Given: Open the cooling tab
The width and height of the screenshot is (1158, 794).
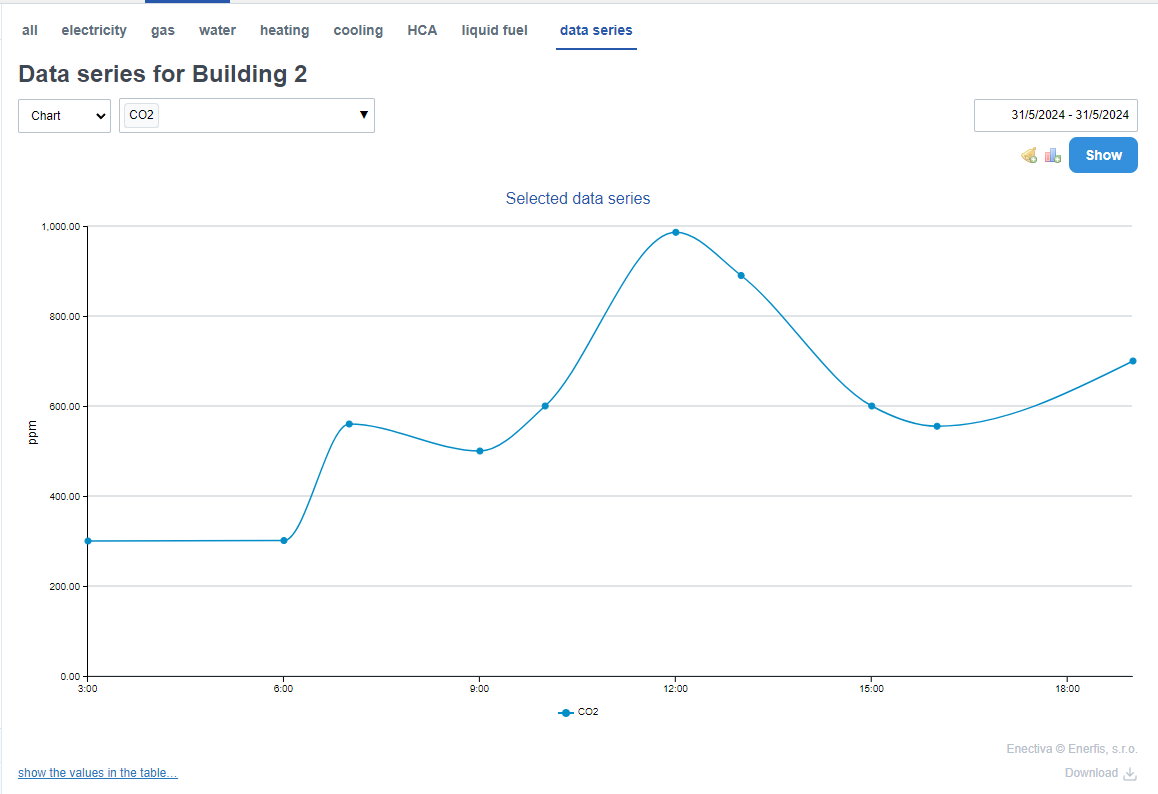Looking at the screenshot, I should point(358,30).
